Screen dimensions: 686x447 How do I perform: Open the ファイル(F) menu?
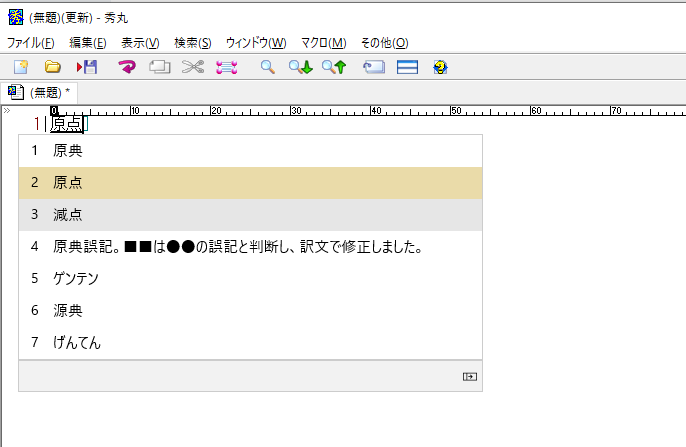click(x=30, y=43)
